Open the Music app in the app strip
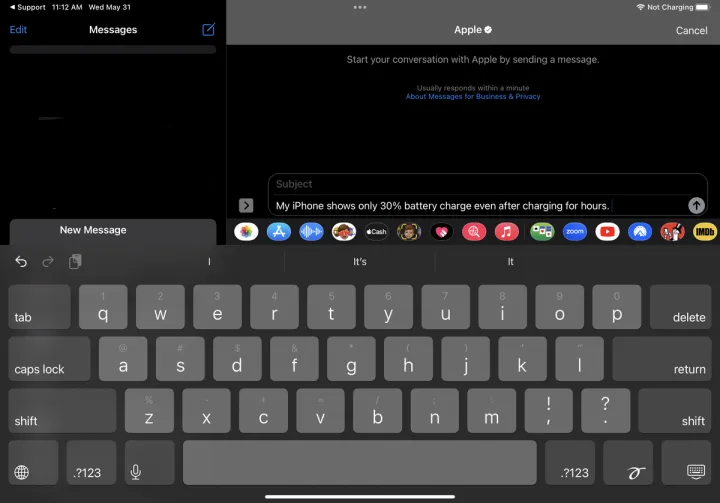Viewport: 720px width, 503px height. 507,231
